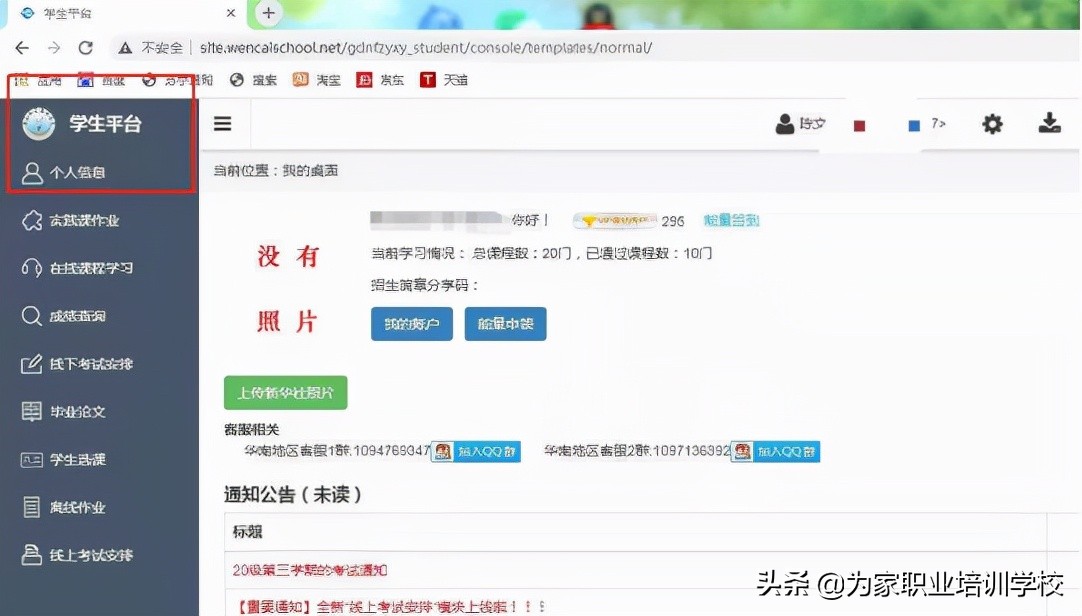Collapse the sidebar with the hamburger menu
The height and width of the screenshot is (616, 1082).
pos(222,123)
